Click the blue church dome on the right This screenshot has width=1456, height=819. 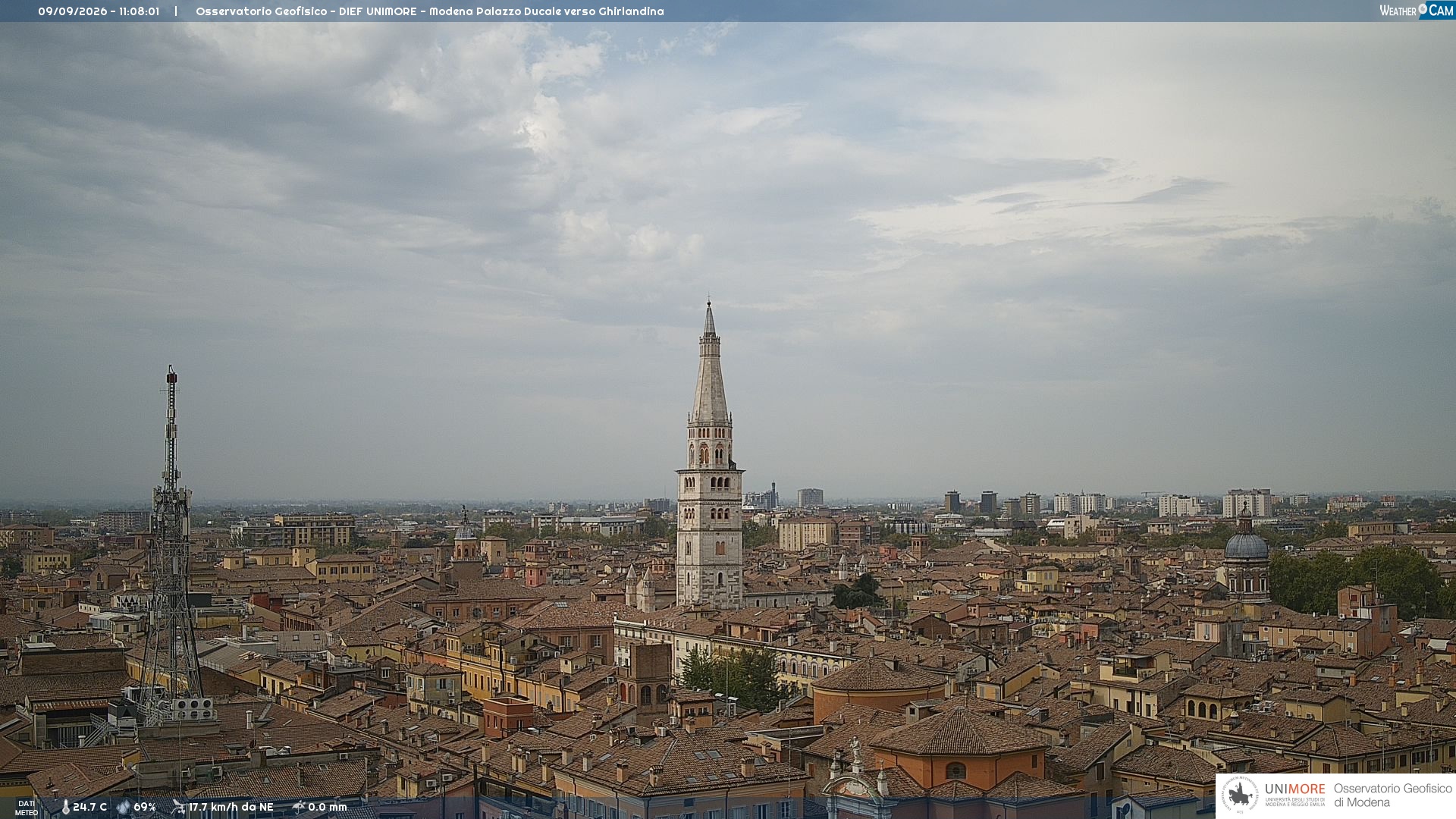pos(1246,544)
